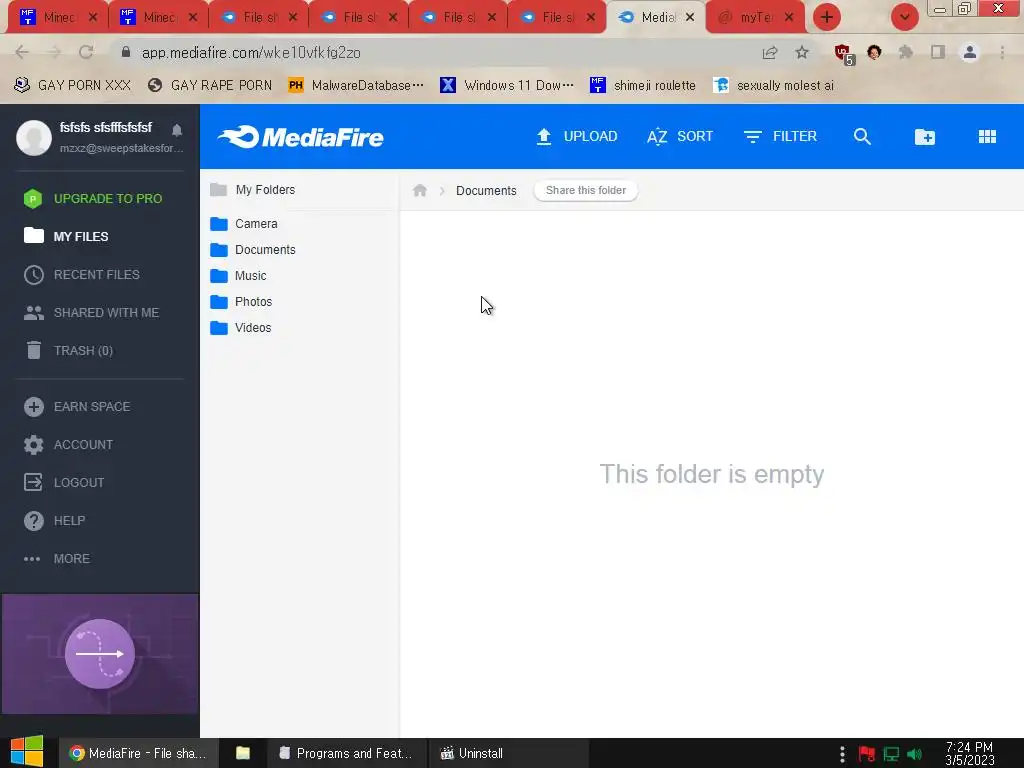Image resolution: width=1024 pixels, height=768 pixels.
Task: Select the My Folders root entry
Action: pos(253,190)
